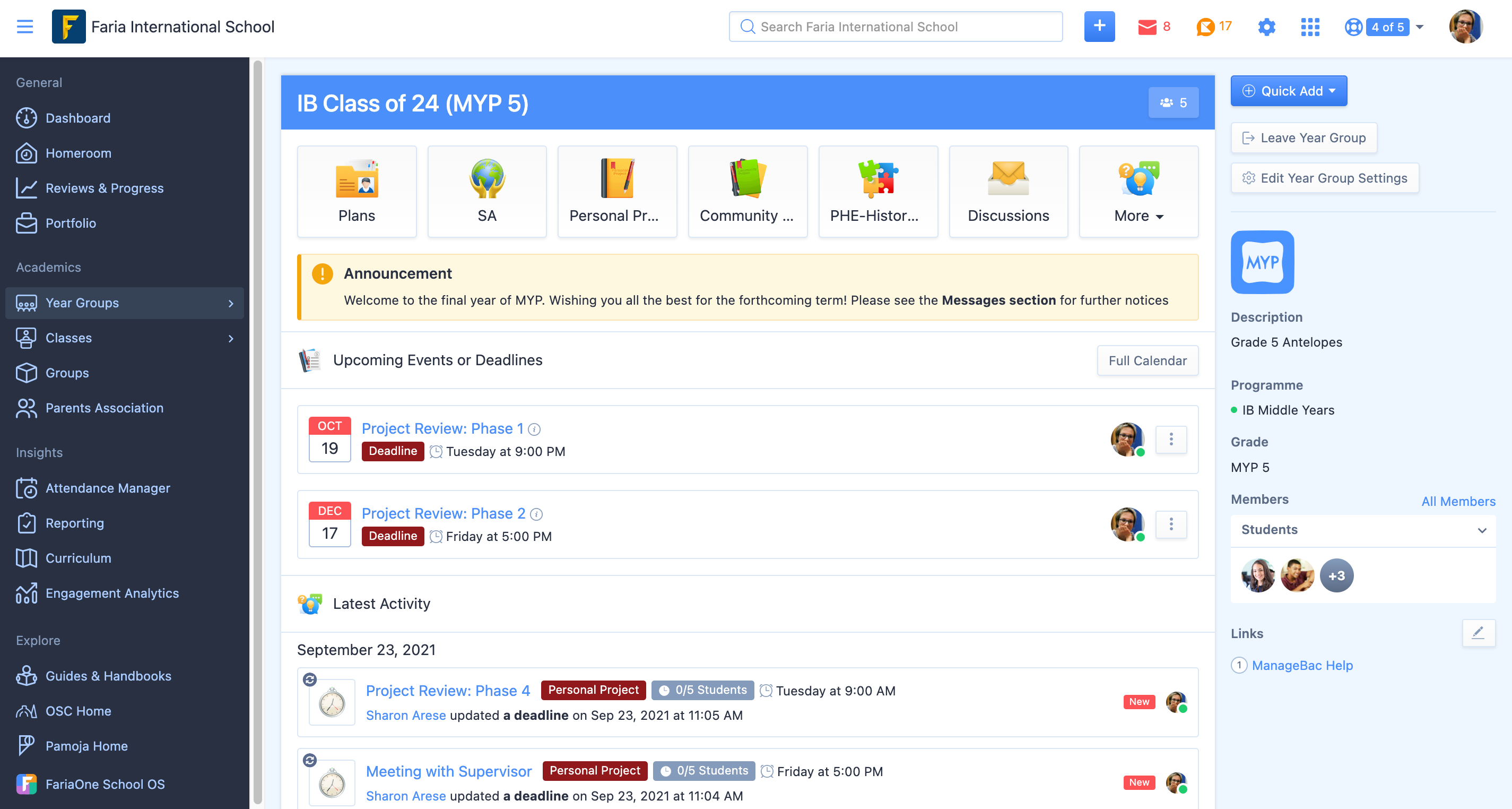This screenshot has width=1512, height=809.
Task: Open the Plans folder tile
Action: click(x=357, y=192)
